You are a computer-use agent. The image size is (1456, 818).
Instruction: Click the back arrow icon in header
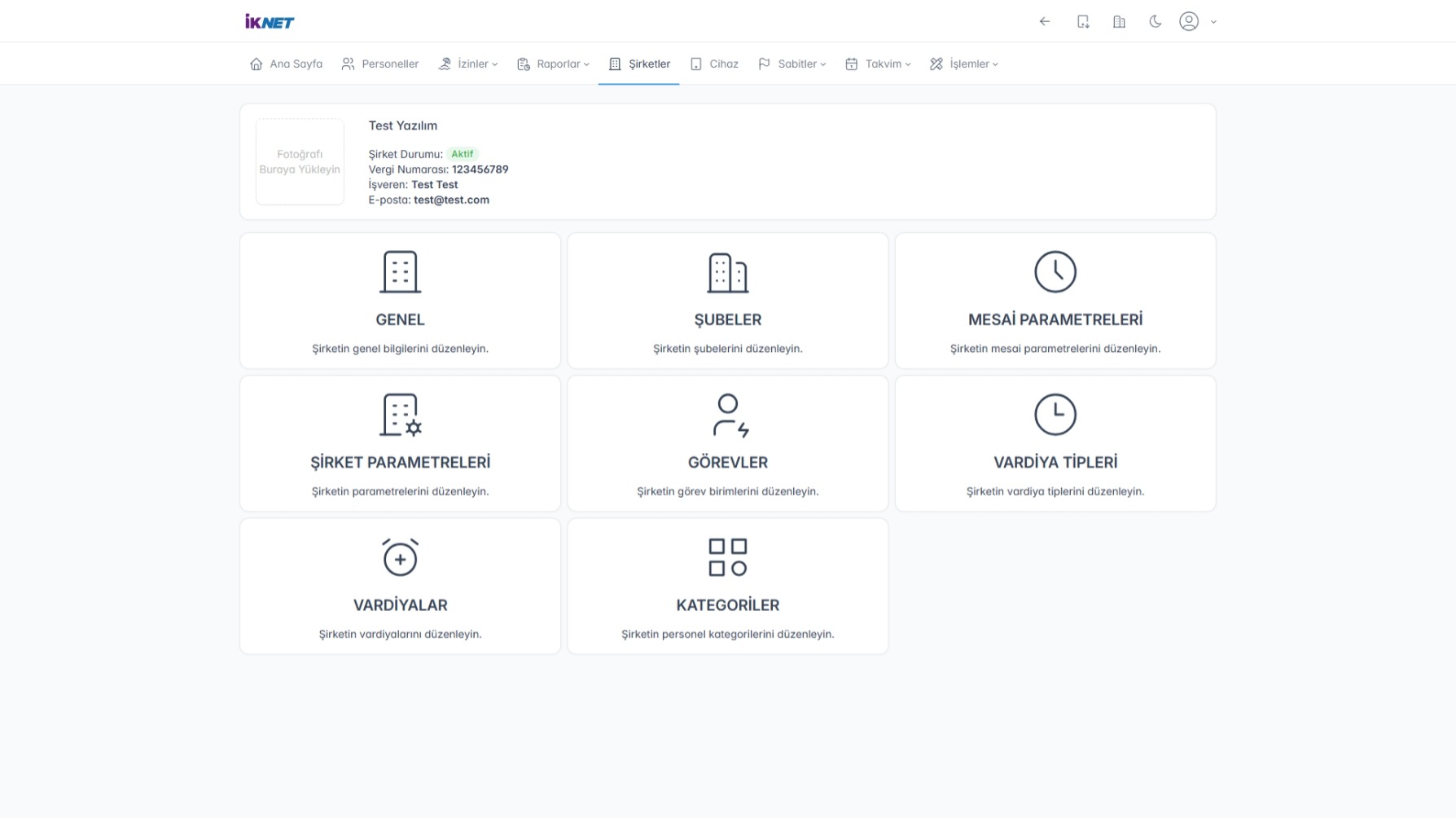pos(1045,22)
